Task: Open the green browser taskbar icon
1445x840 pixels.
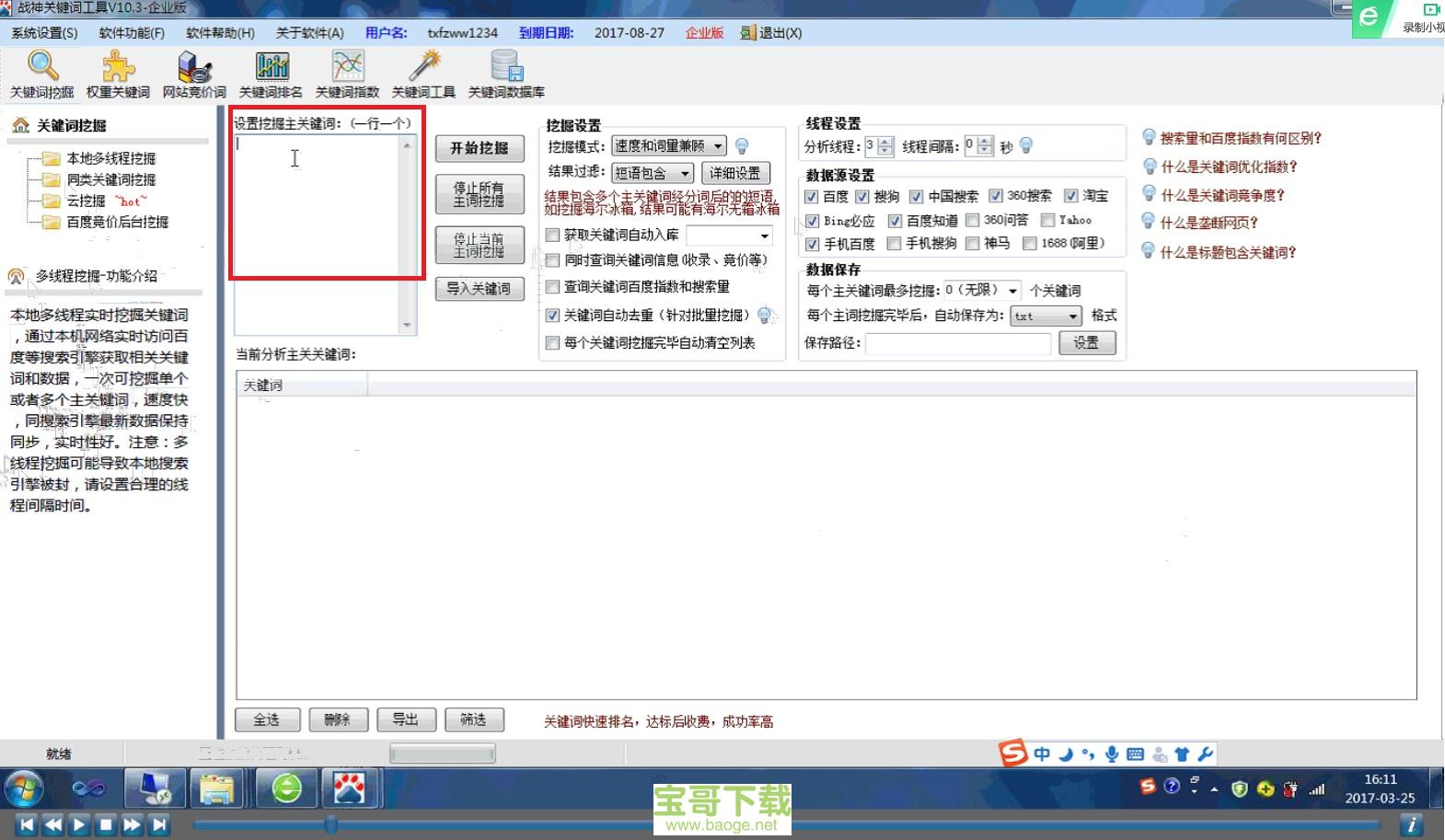Action: coord(286,788)
